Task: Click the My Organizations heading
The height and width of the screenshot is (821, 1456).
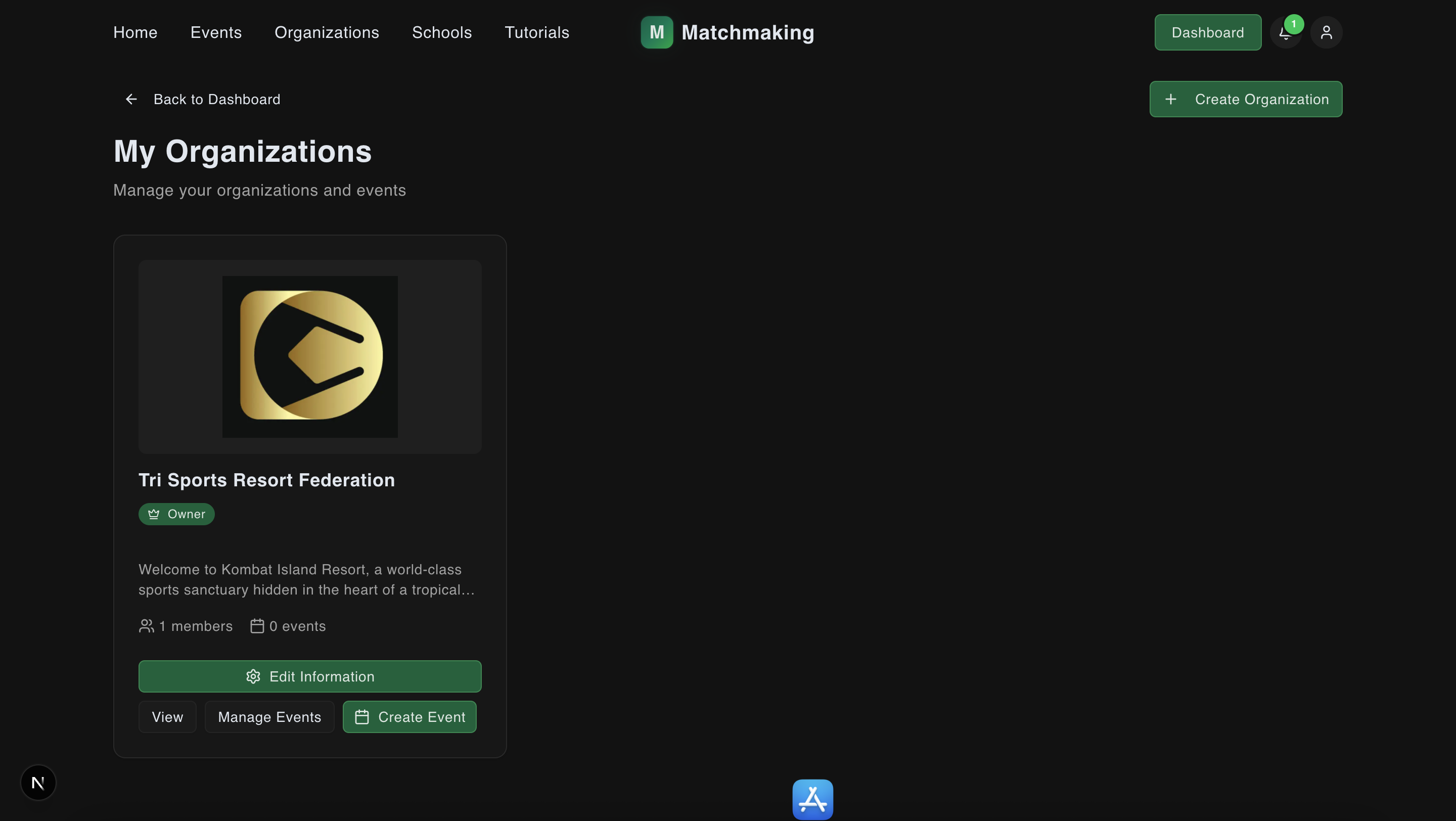Action: point(243,152)
